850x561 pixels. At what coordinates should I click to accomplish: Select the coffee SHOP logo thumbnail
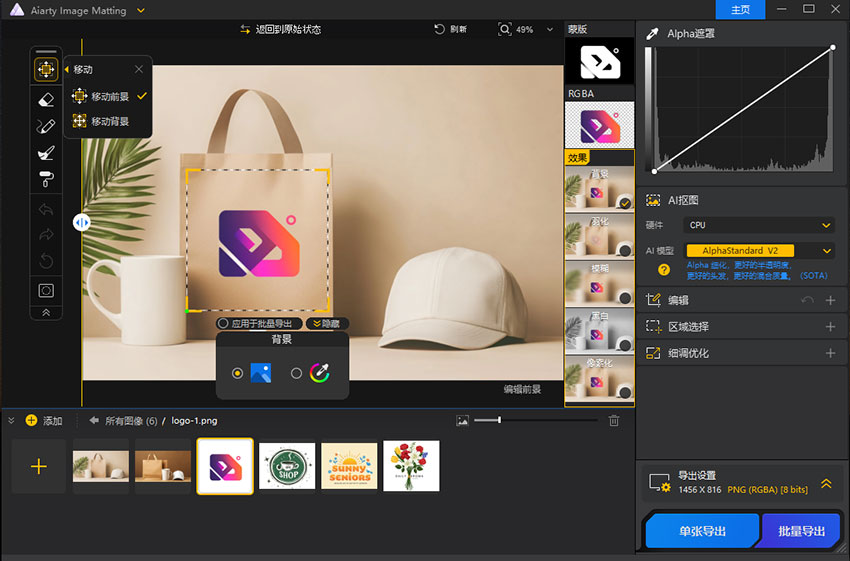tap(287, 466)
